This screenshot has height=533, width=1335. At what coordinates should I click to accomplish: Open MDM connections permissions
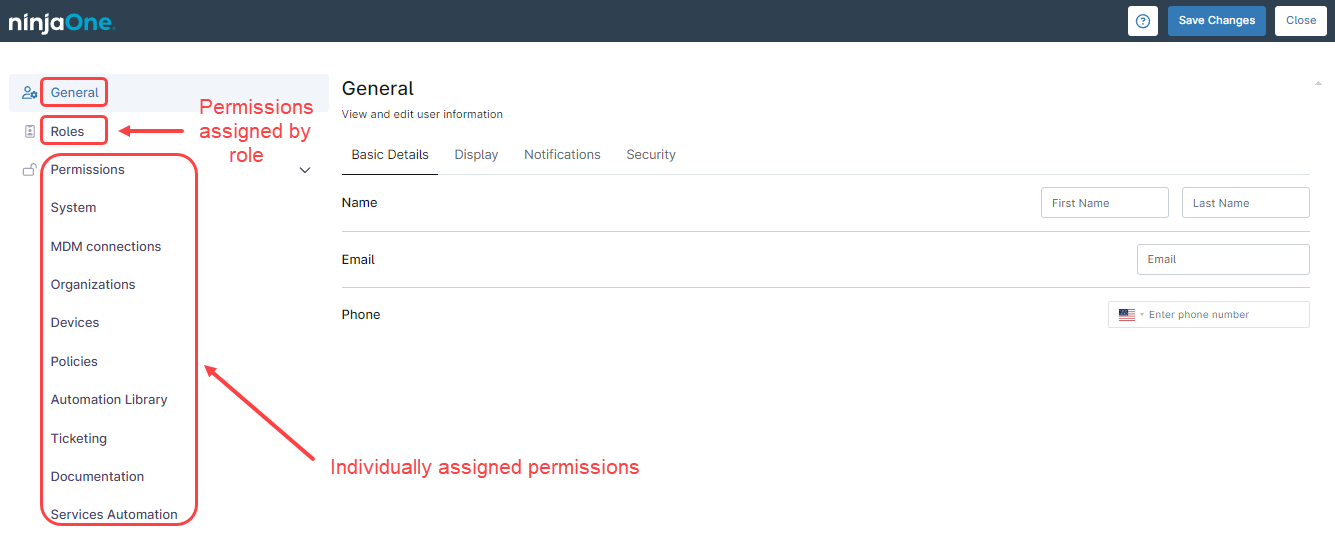click(106, 247)
